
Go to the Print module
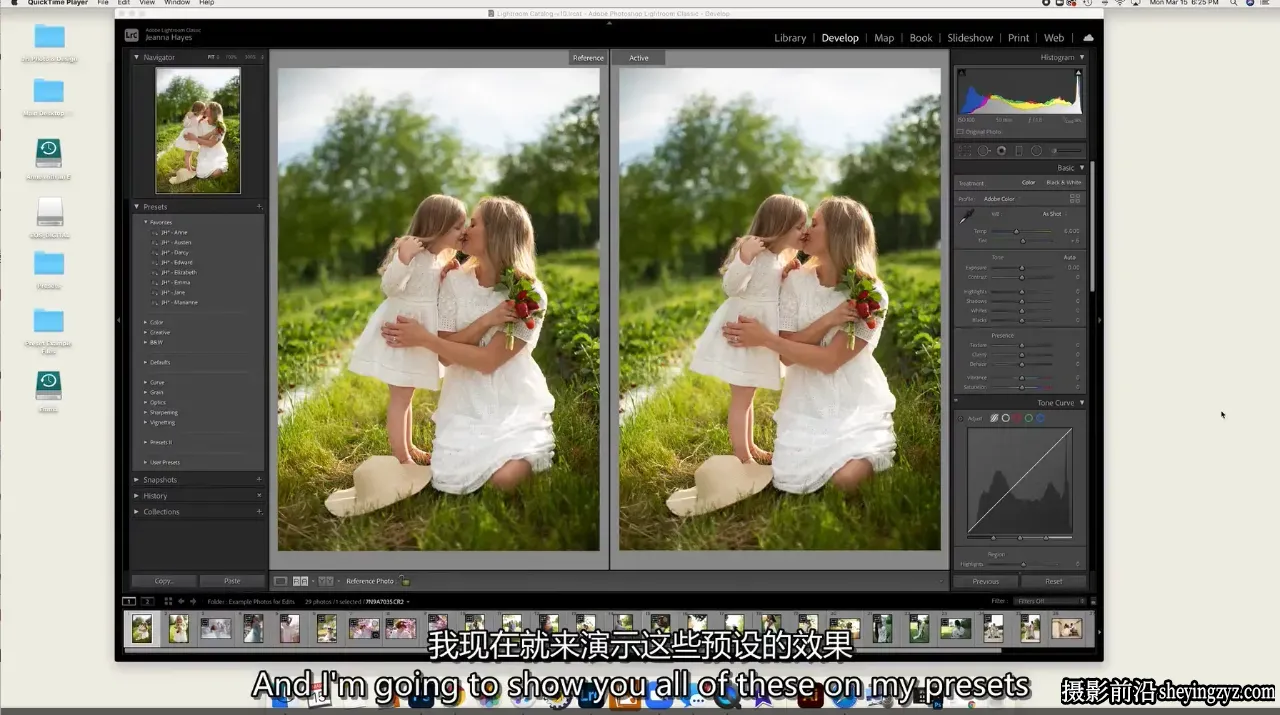(x=1018, y=38)
